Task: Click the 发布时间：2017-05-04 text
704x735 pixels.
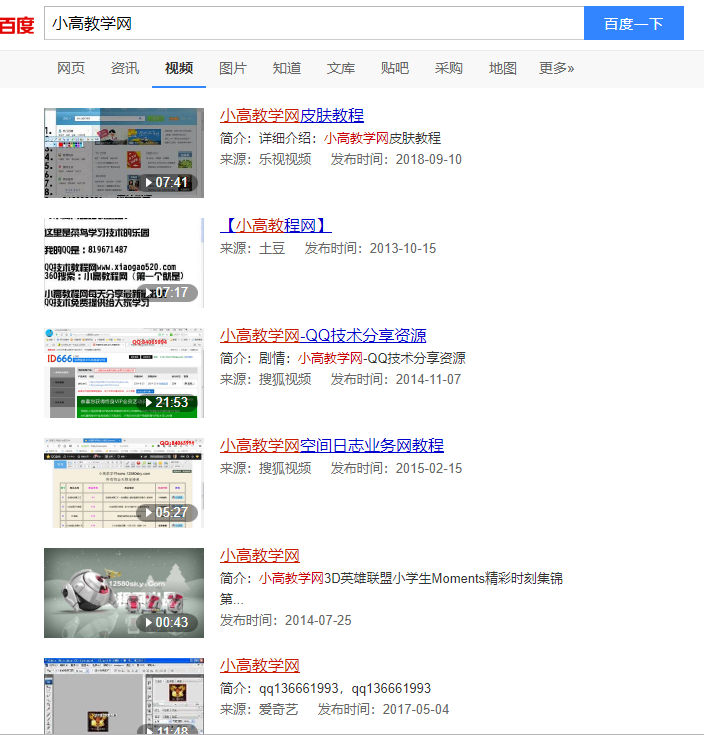Action: (x=383, y=709)
